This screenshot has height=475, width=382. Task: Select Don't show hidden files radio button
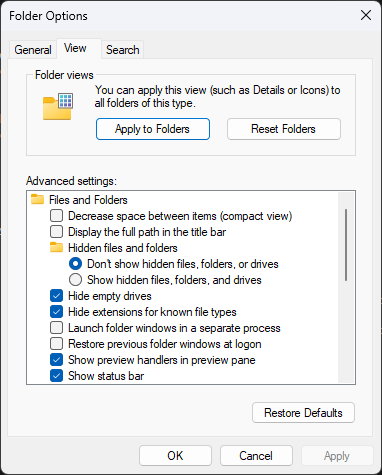(x=75, y=264)
